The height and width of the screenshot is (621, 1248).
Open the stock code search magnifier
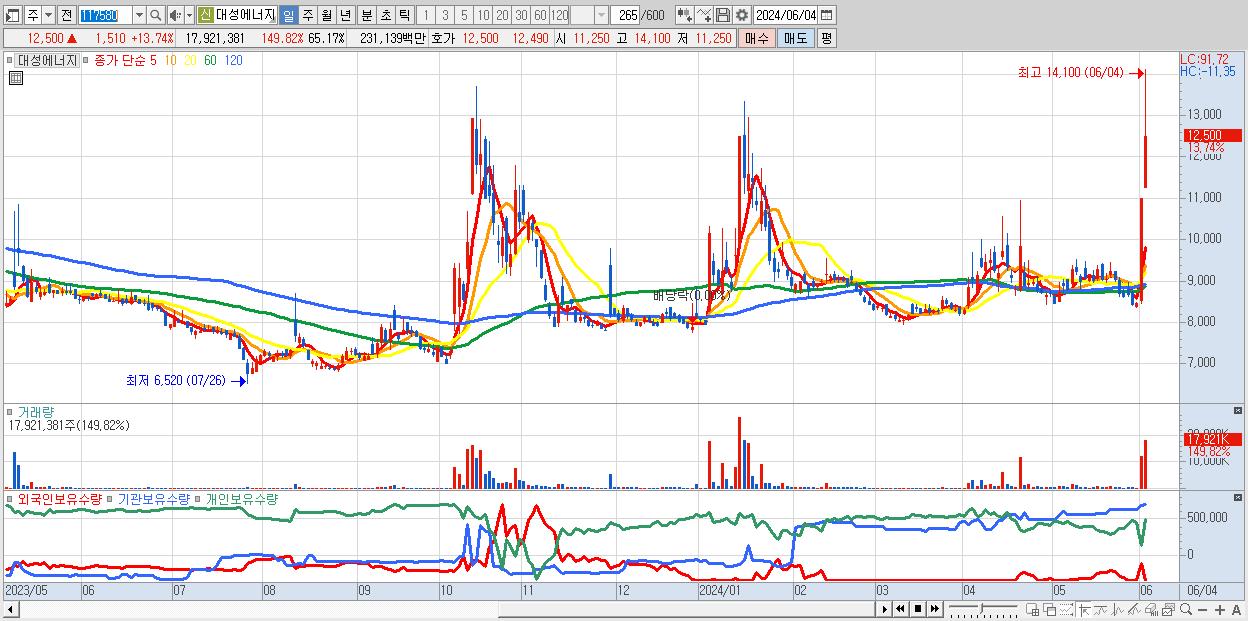click(155, 16)
